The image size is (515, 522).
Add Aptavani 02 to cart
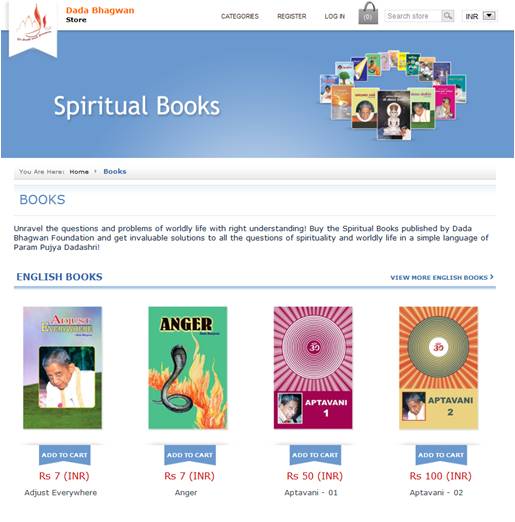click(441, 455)
